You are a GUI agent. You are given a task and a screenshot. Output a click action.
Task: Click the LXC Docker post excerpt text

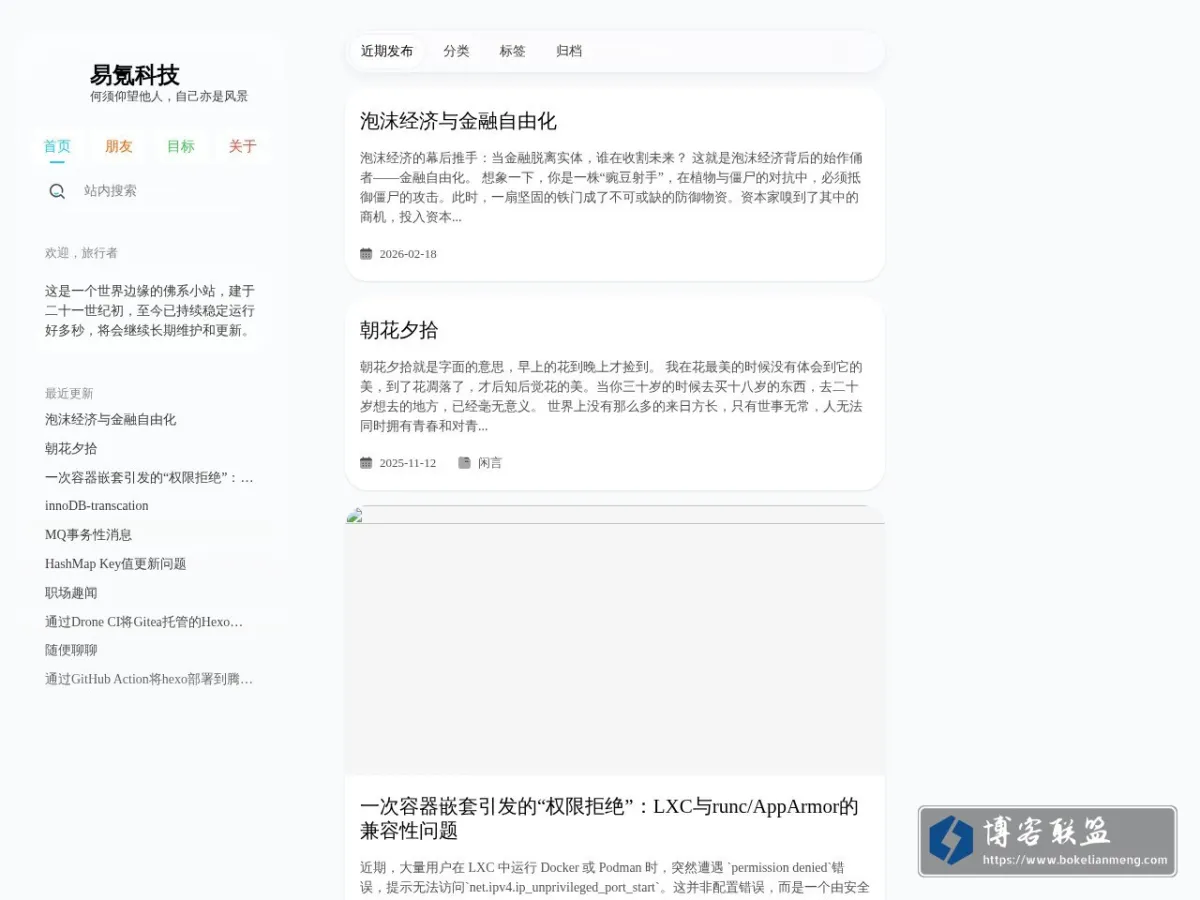[615, 877]
